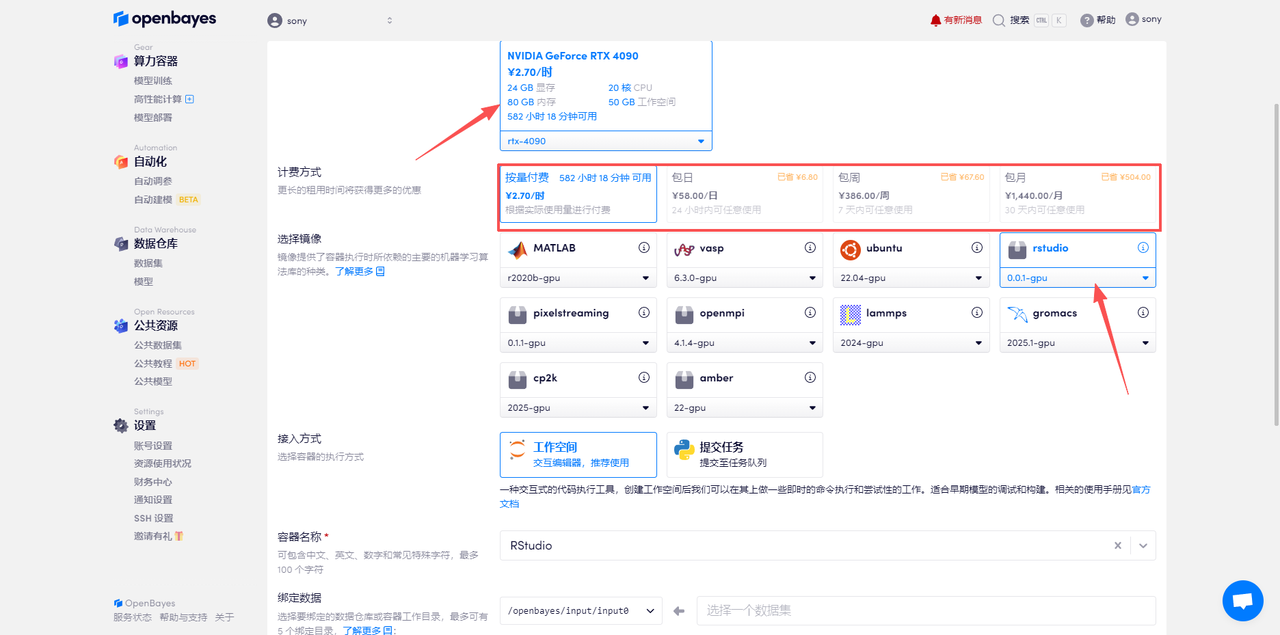Click the MATLAB image logo

[517, 249]
